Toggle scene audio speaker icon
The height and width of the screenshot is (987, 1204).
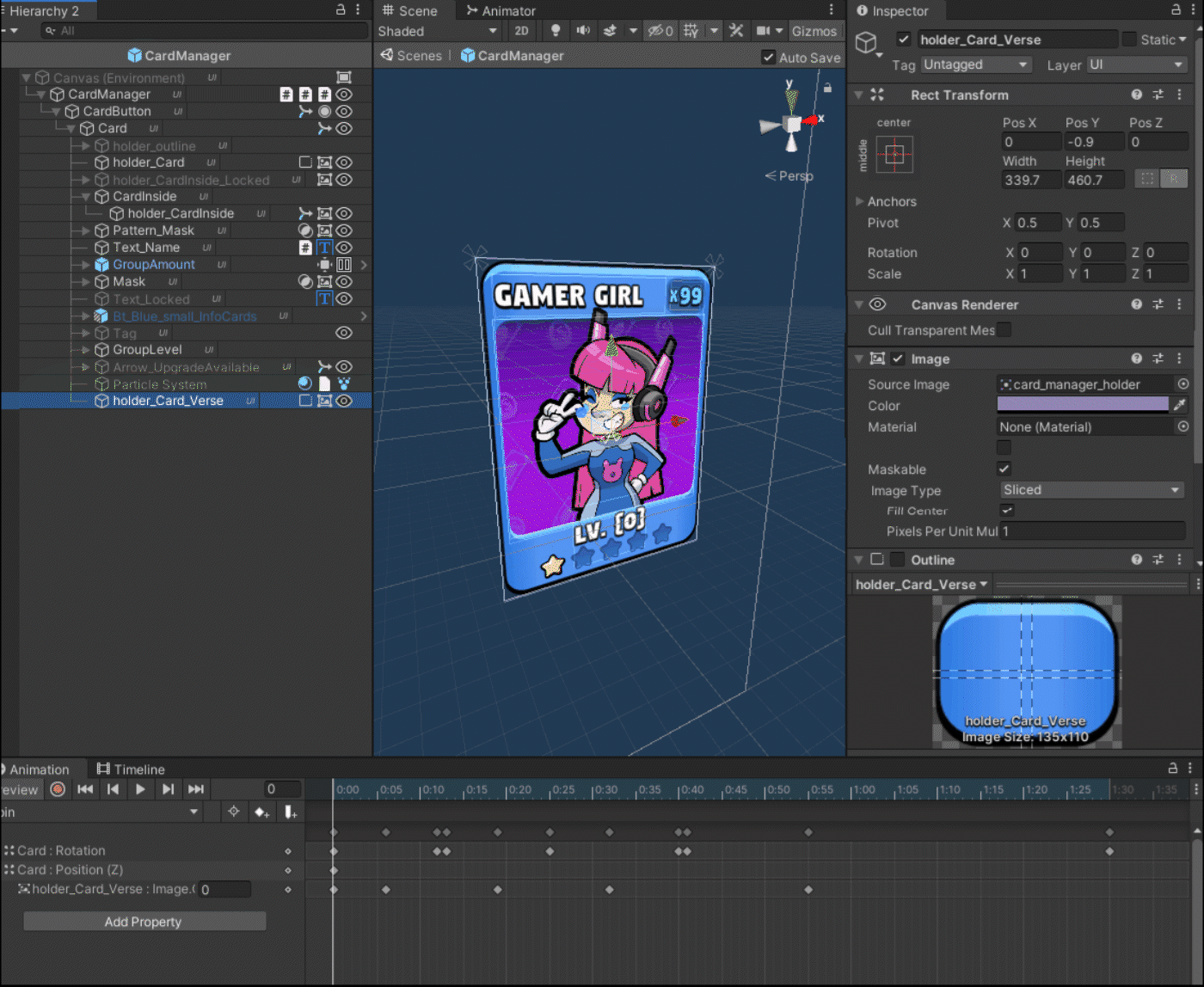(583, 31)
